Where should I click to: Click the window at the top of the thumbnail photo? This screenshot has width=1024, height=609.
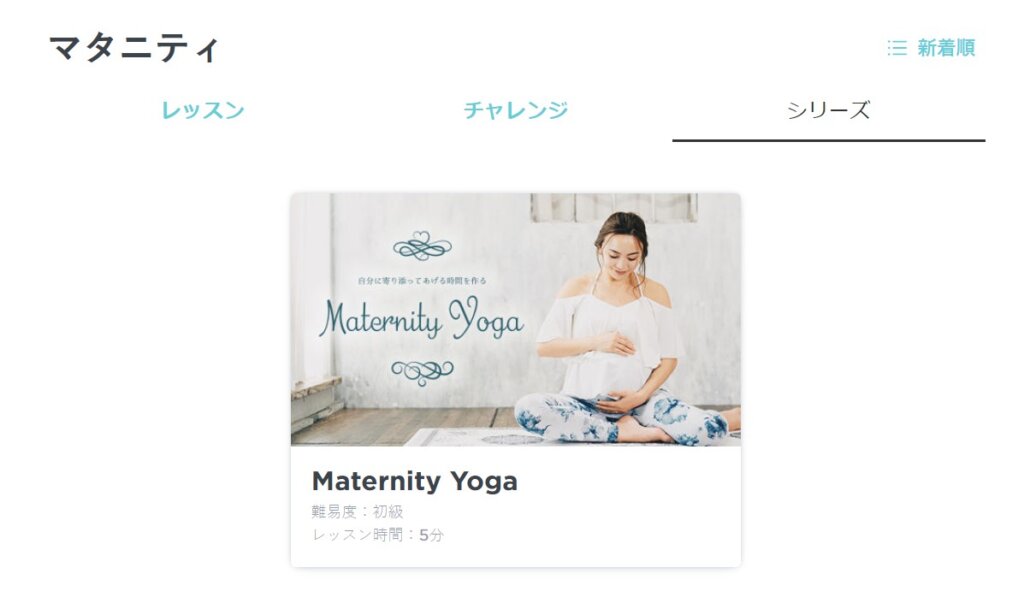(614, 208)
